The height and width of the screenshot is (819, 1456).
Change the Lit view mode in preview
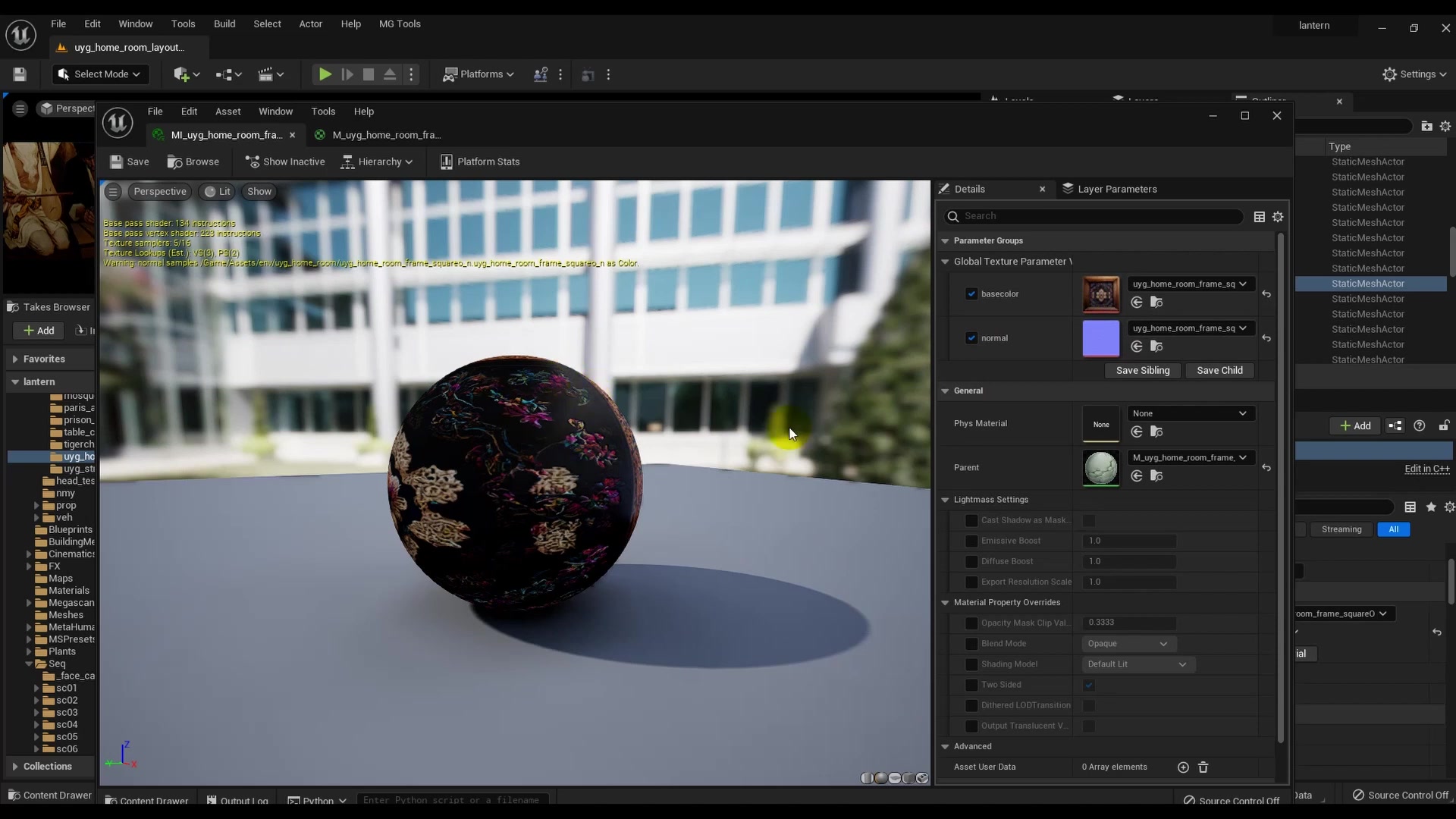[x=218, y=192]
